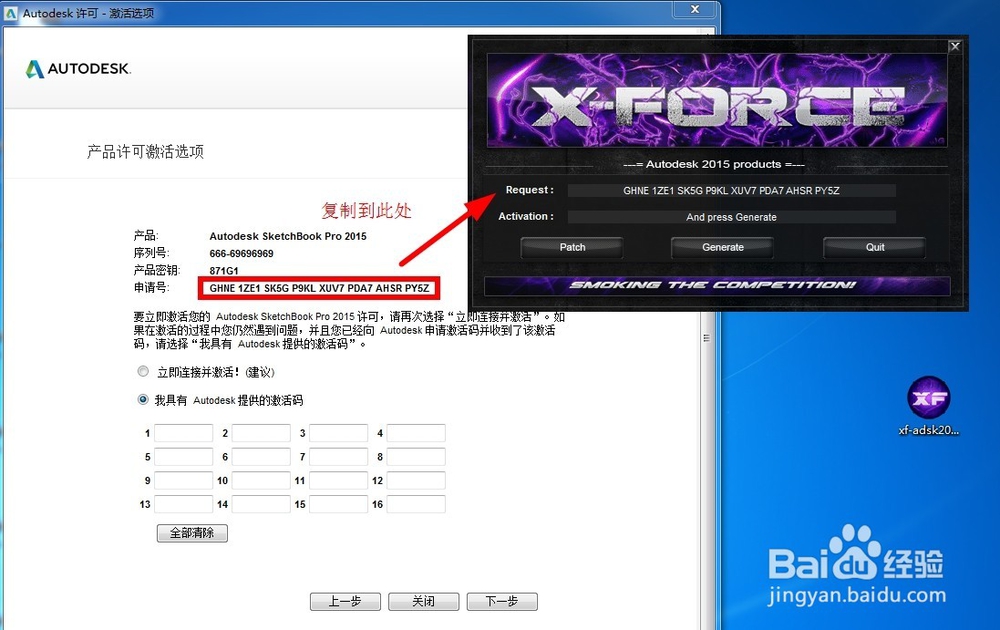1000x630 pixels.
Task: Click the Autodesk window title bar icon
Action: coord(11,12)
